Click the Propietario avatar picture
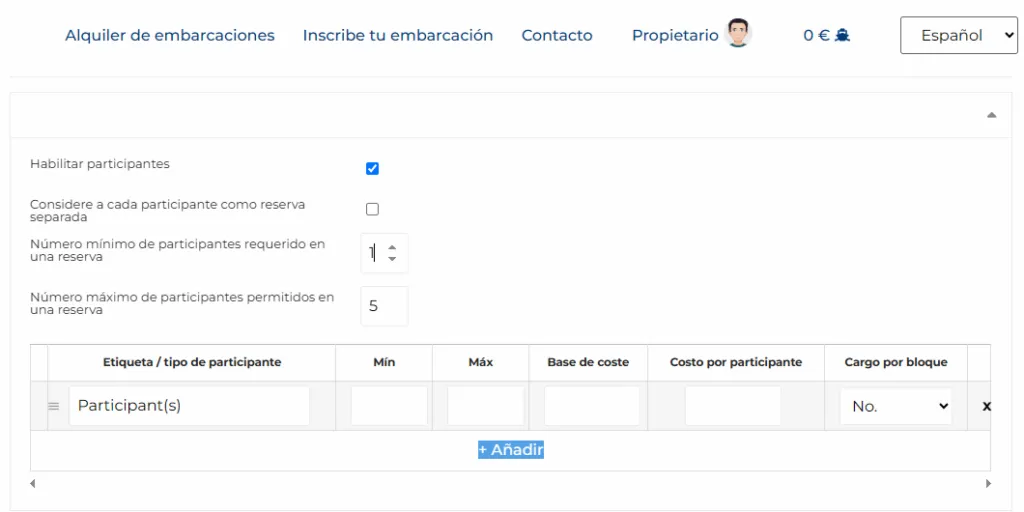Viewport: 1024px width, 512px height. coord(738,33)
